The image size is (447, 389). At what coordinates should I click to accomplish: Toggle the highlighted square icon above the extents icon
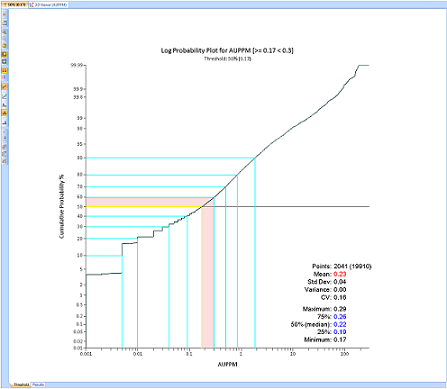[4, 54]
